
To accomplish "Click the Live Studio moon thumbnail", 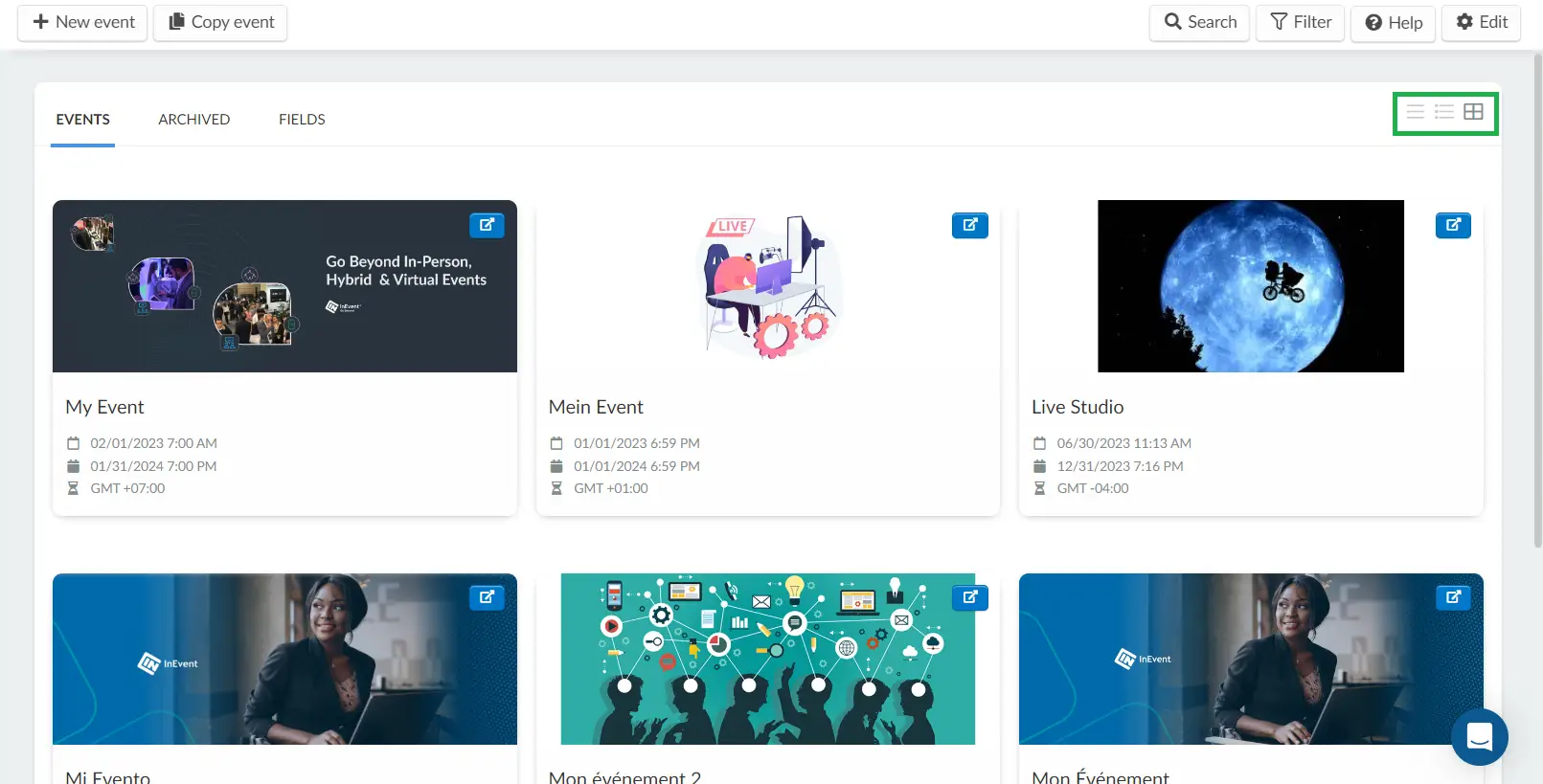I will (1251, 286).
